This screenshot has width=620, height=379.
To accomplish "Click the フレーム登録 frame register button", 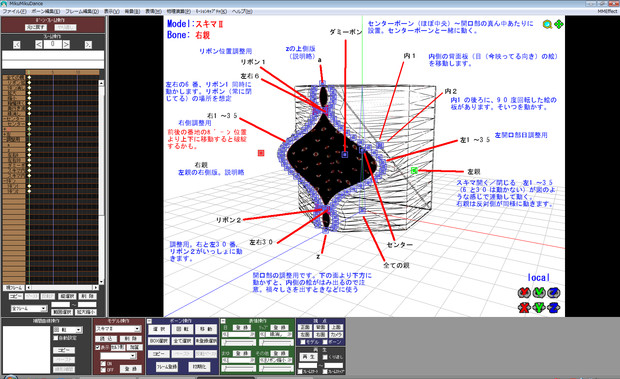I will click(x=166, y=367).
